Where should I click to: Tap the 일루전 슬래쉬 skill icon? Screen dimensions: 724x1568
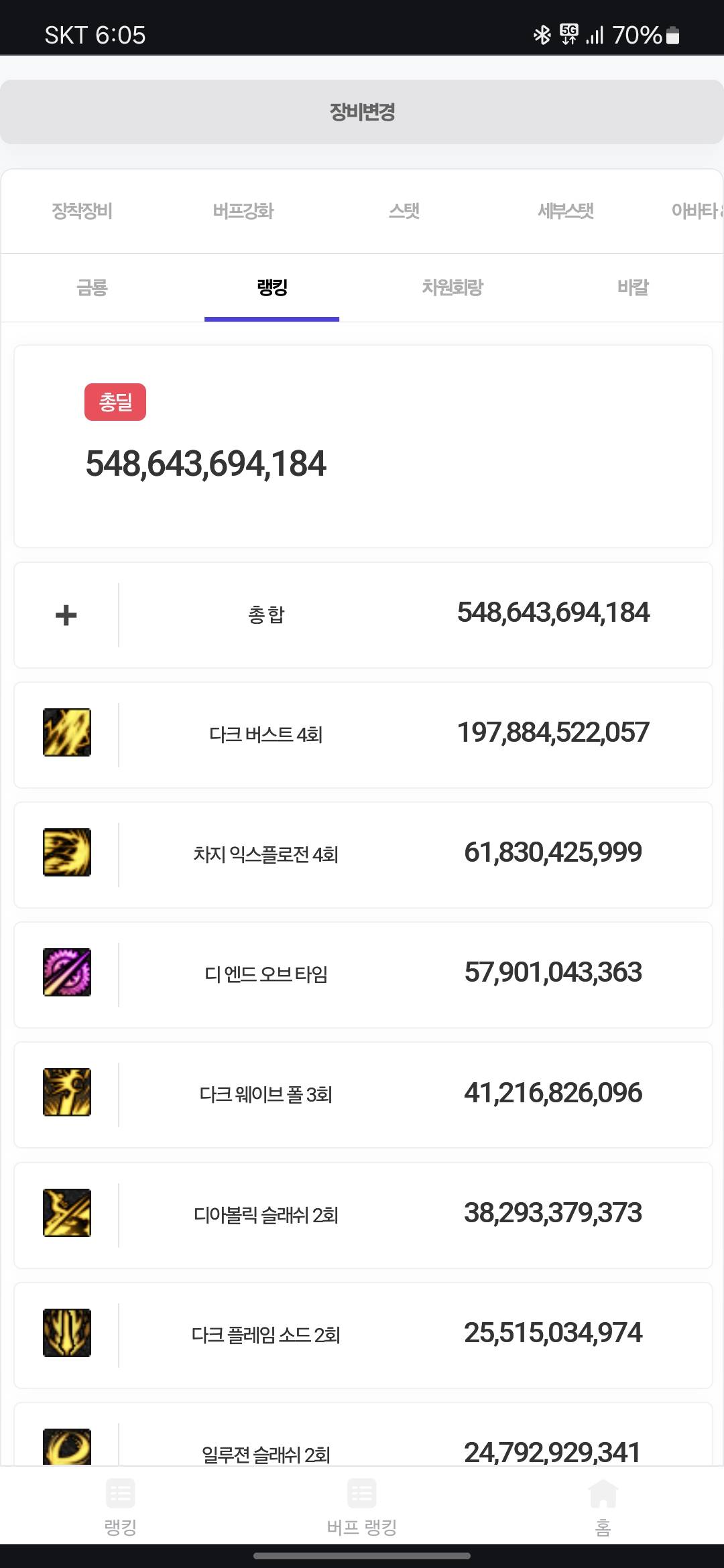67,1446
